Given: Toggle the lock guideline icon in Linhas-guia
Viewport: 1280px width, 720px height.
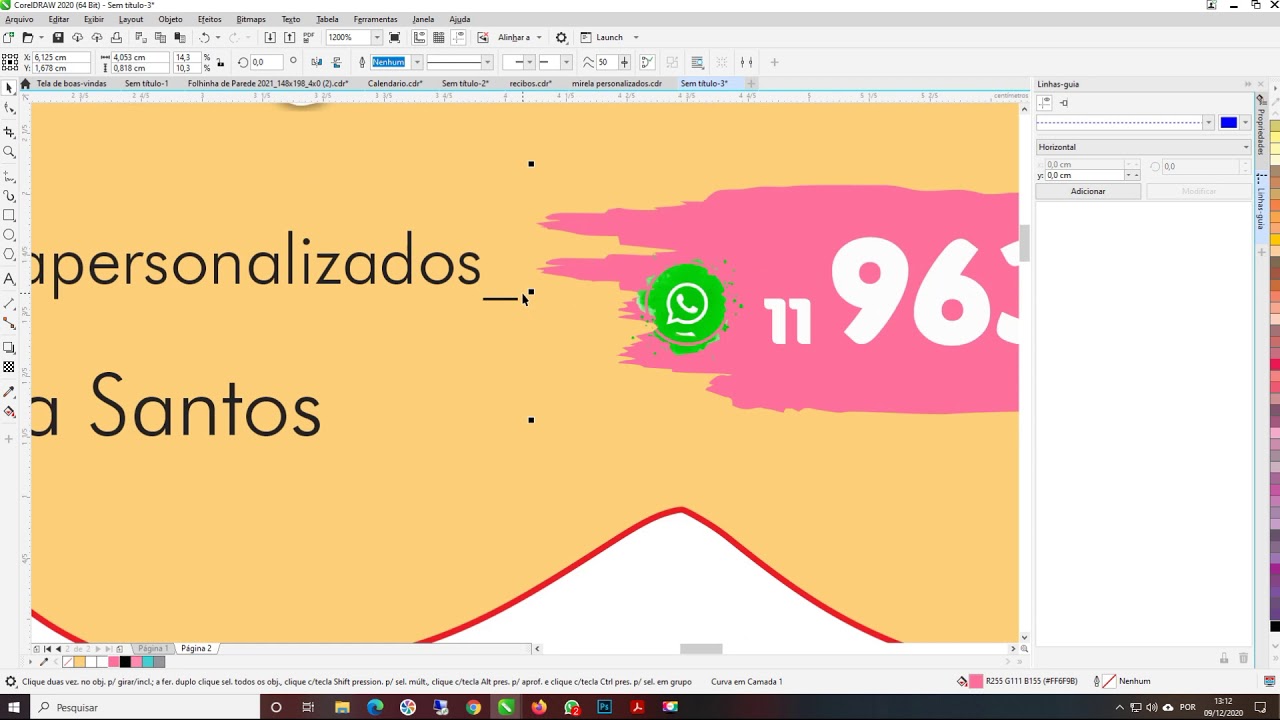Looking at the screenshot, I should (1064, 102).
